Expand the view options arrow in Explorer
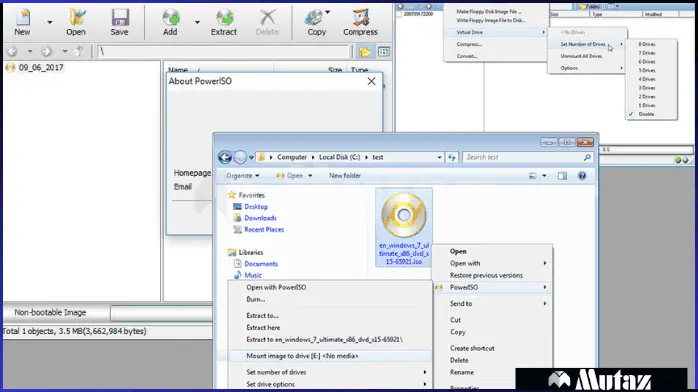The height and width of the screenshot is (392, 698). 544,176
